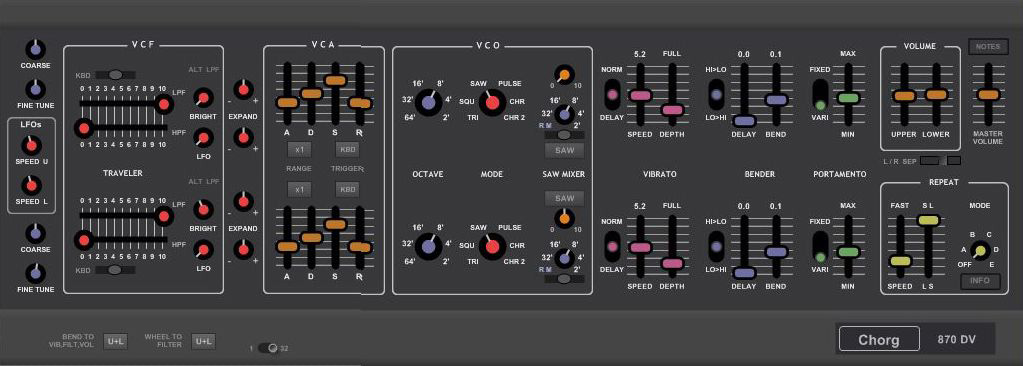Screen dimensions: 1023x366
Task: Click the upper HPF traveler handle
Action: (83, 128)
